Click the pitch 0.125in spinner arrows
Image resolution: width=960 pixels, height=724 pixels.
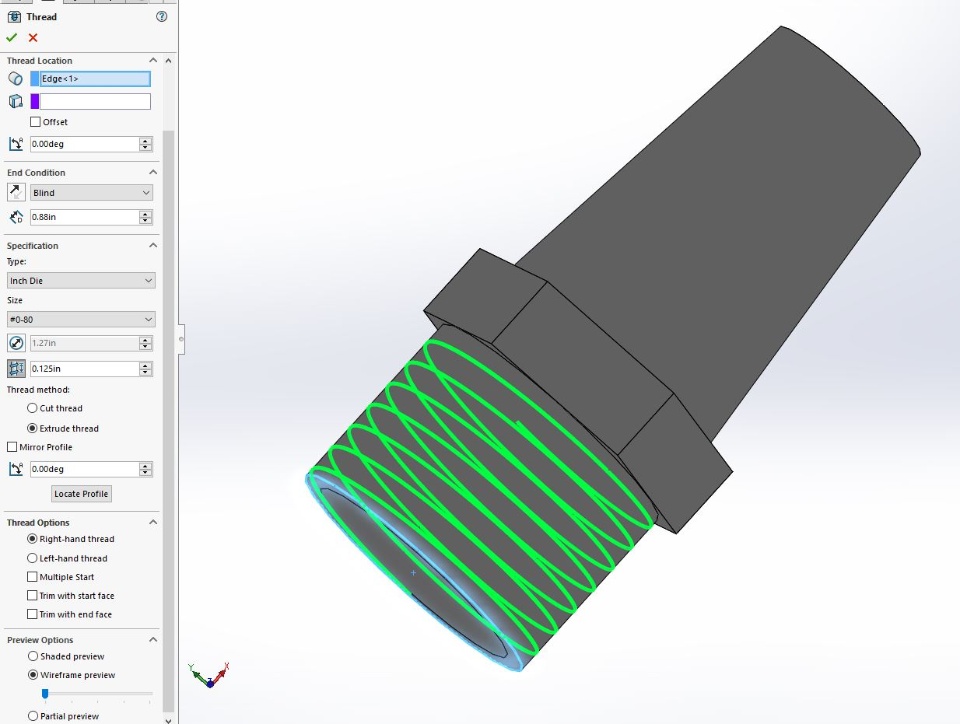tap(146, 368)
